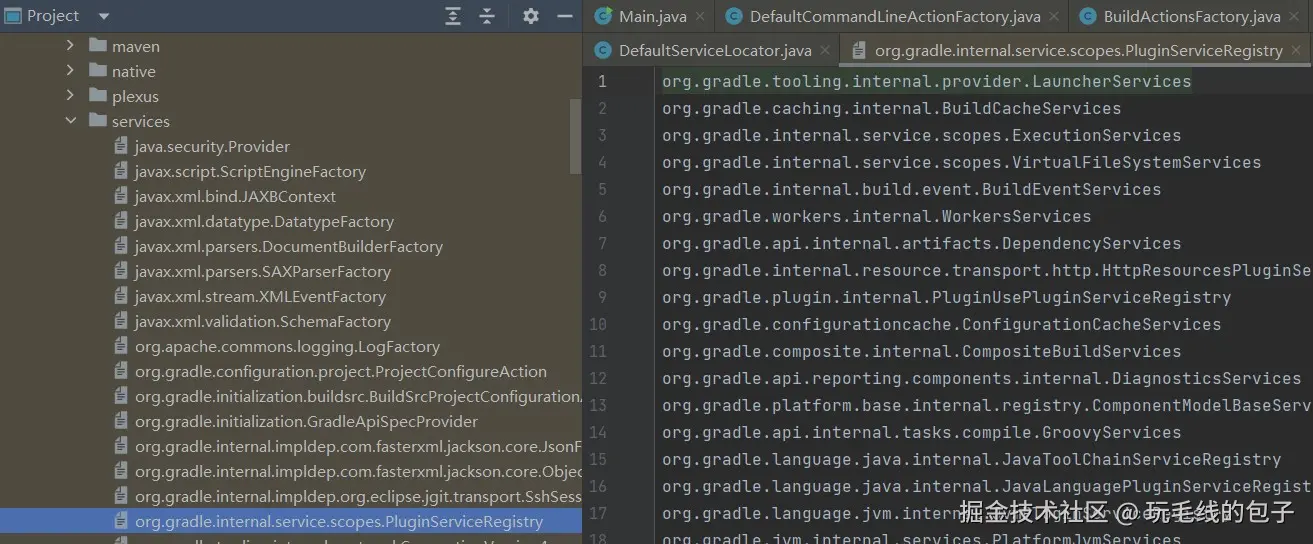1313x544 pixels.
Task: Click file icon of javax.script.ScriptEngineFactory
Action: click(121, 171)
